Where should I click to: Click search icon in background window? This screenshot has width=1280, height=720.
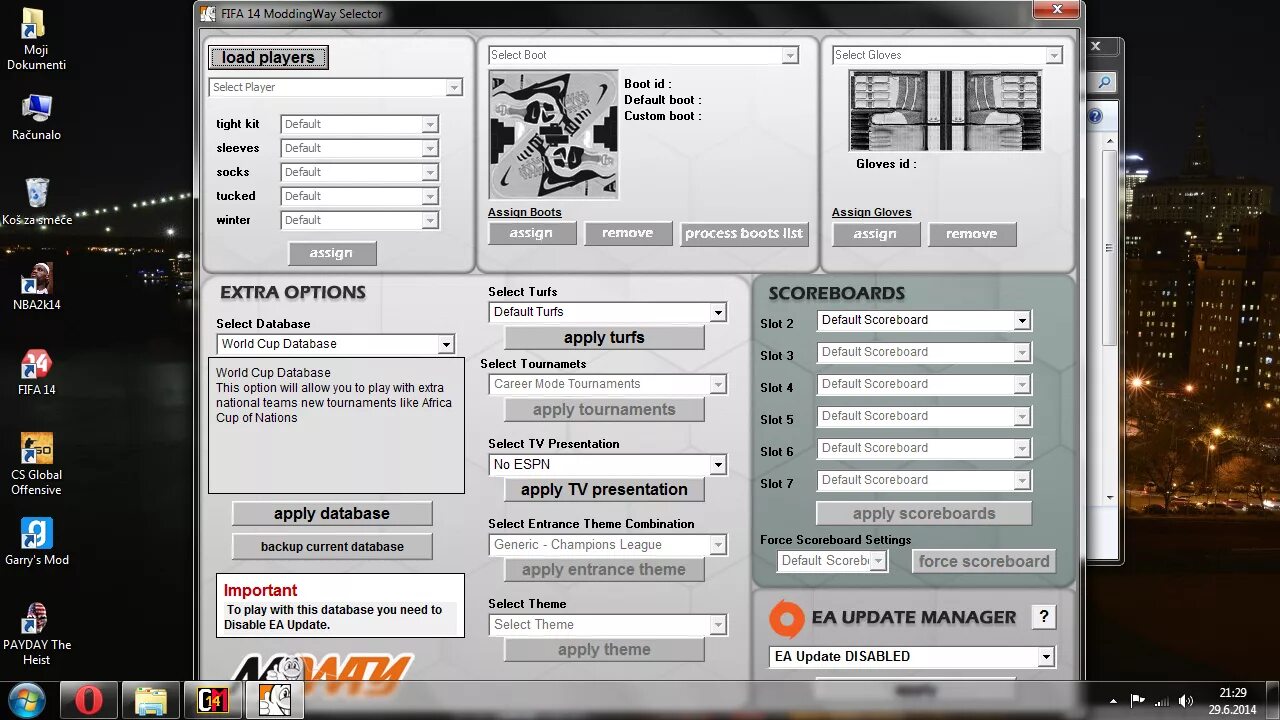pos(1103,83)
